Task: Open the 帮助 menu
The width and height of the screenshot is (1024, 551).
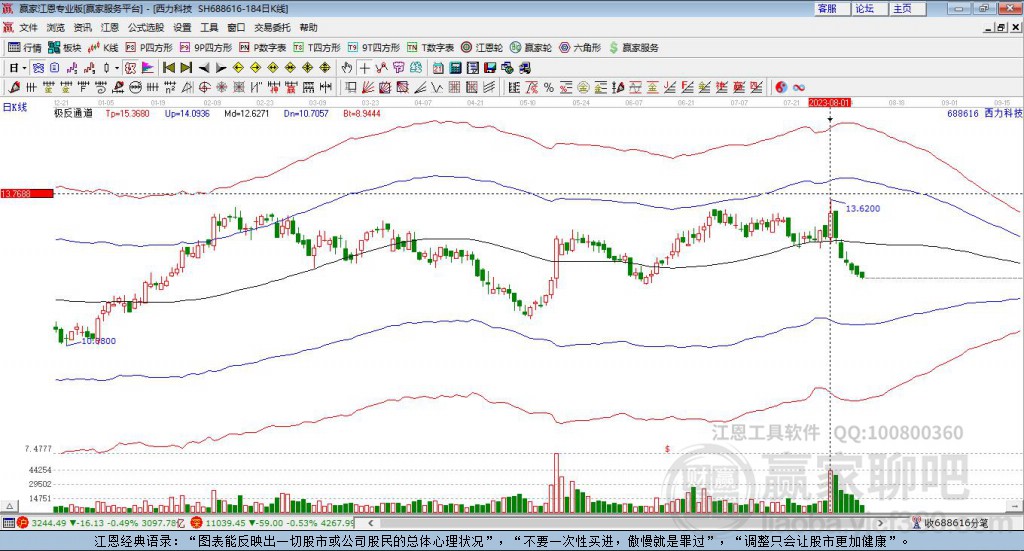Action: coord(308,27)
